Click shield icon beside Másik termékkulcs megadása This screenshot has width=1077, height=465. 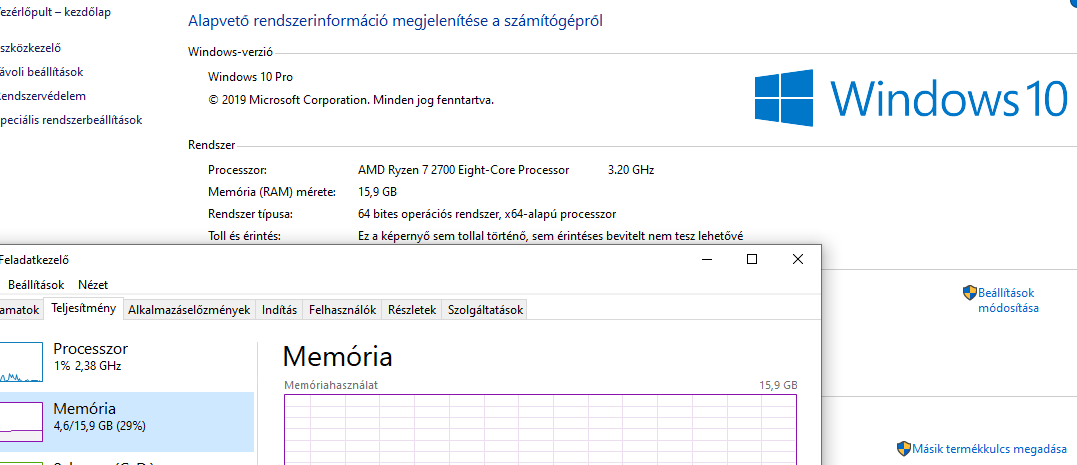[904, 449]
